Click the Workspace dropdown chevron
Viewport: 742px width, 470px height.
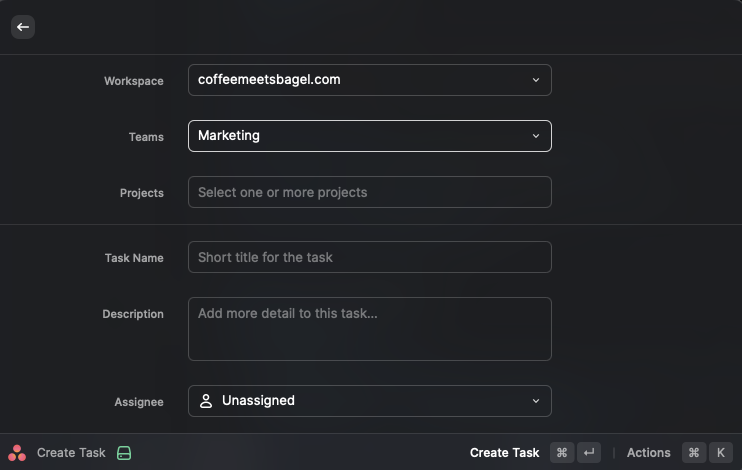tap(536, 80)
